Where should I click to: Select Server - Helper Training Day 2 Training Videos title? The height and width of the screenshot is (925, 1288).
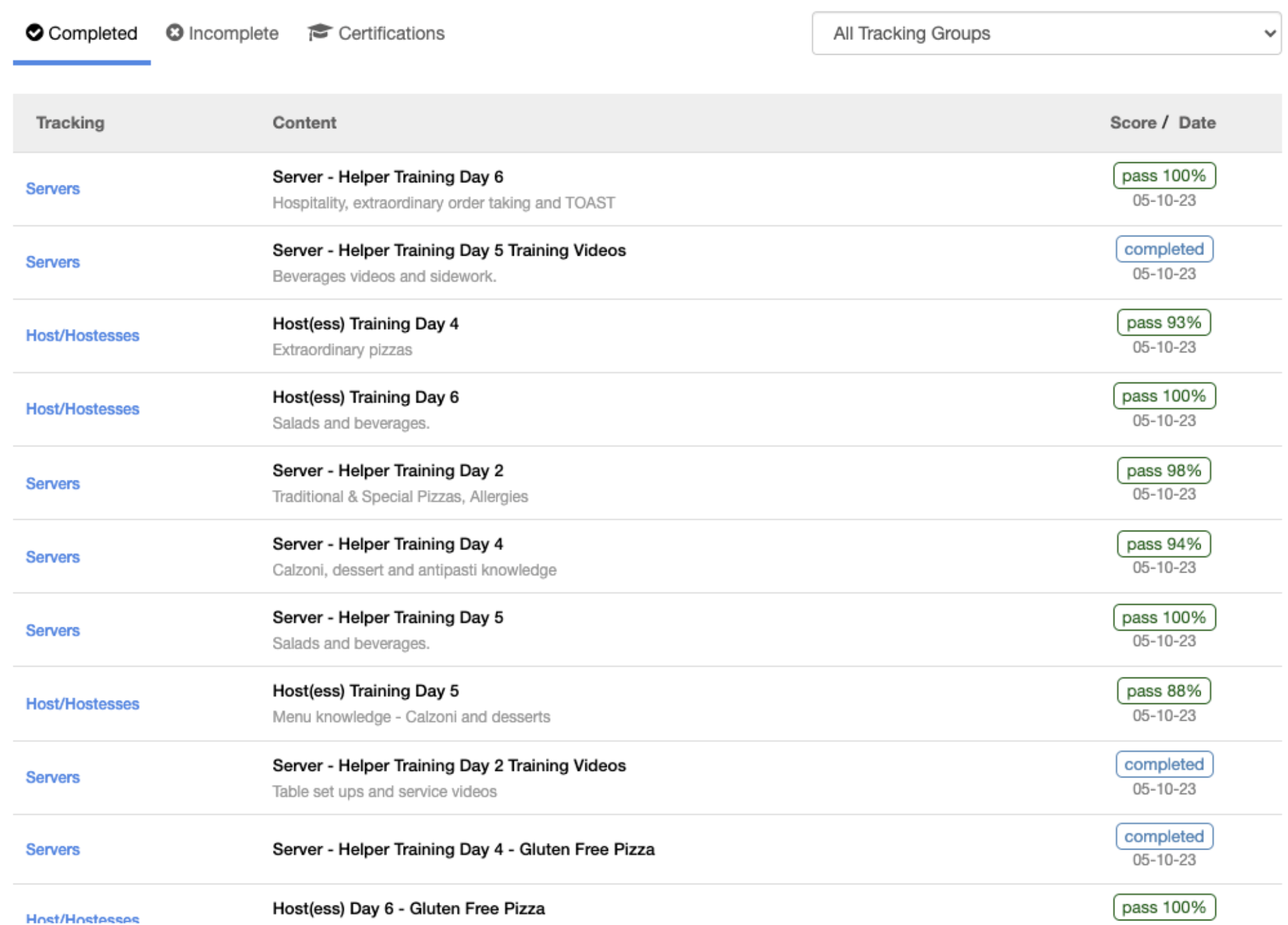coord(449,765)
